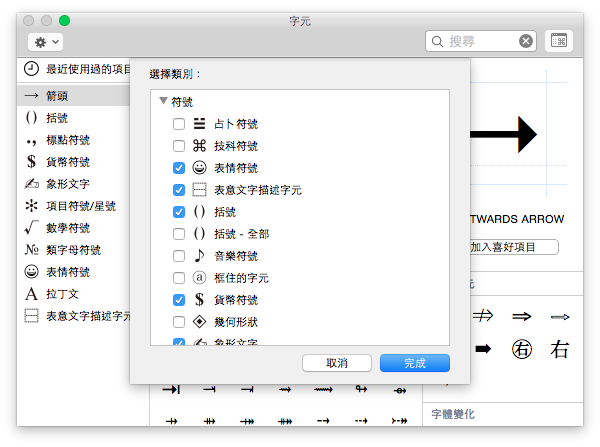Click the 括號 - 全部 parentheses icon
This screenshot has height=447, width=600.
199,233
